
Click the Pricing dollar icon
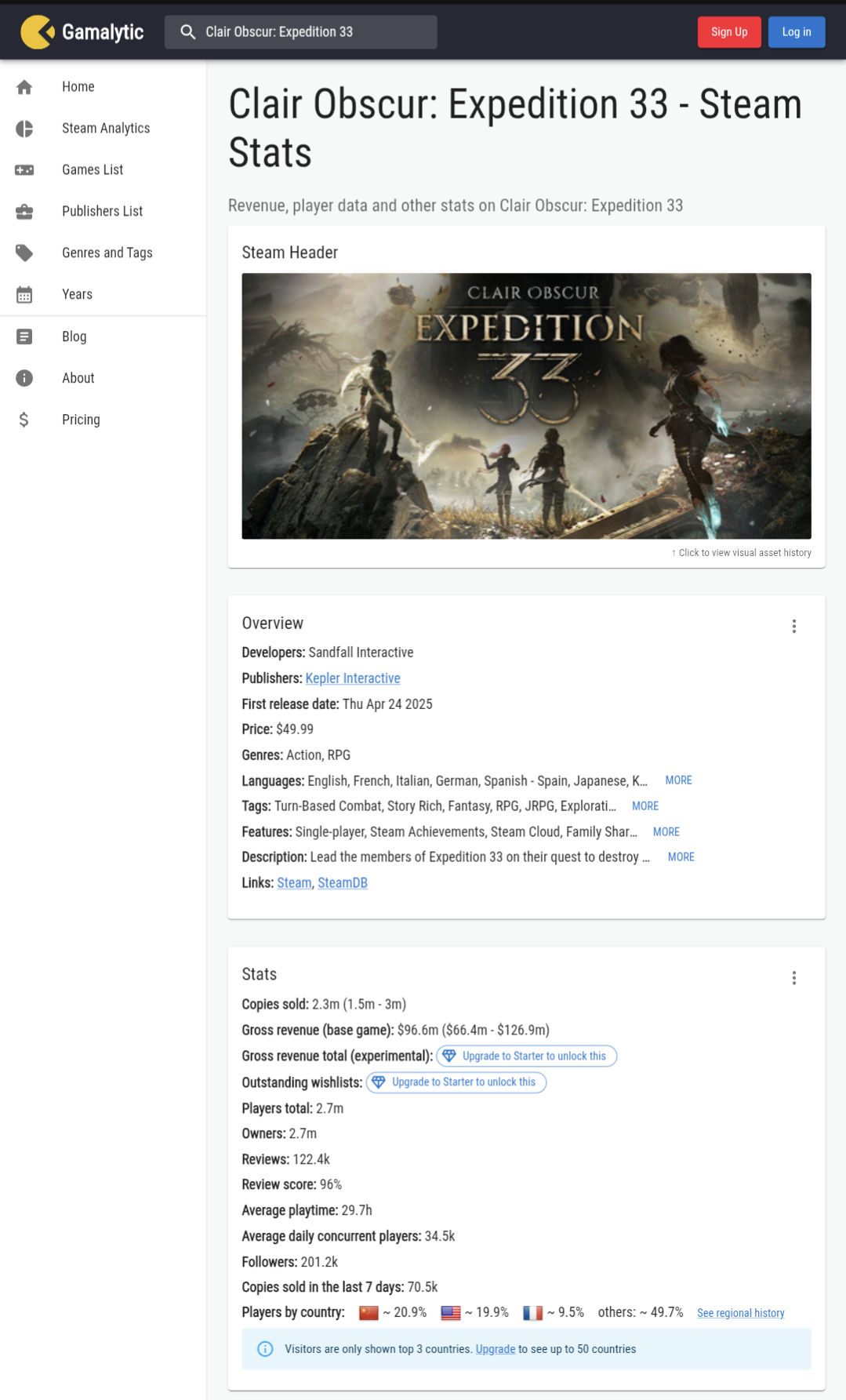click(x=24, y=420)
